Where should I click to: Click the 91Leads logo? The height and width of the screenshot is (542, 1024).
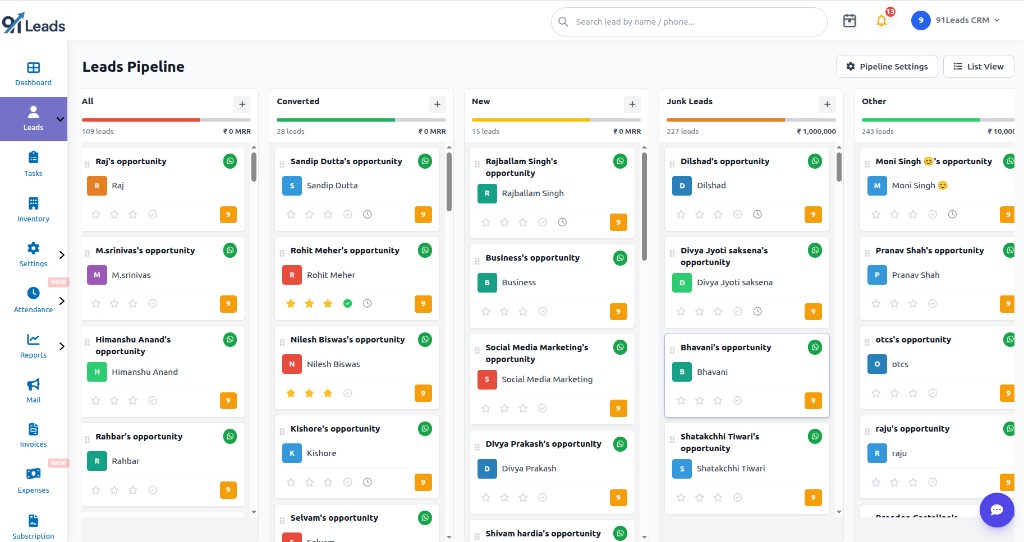33,24
